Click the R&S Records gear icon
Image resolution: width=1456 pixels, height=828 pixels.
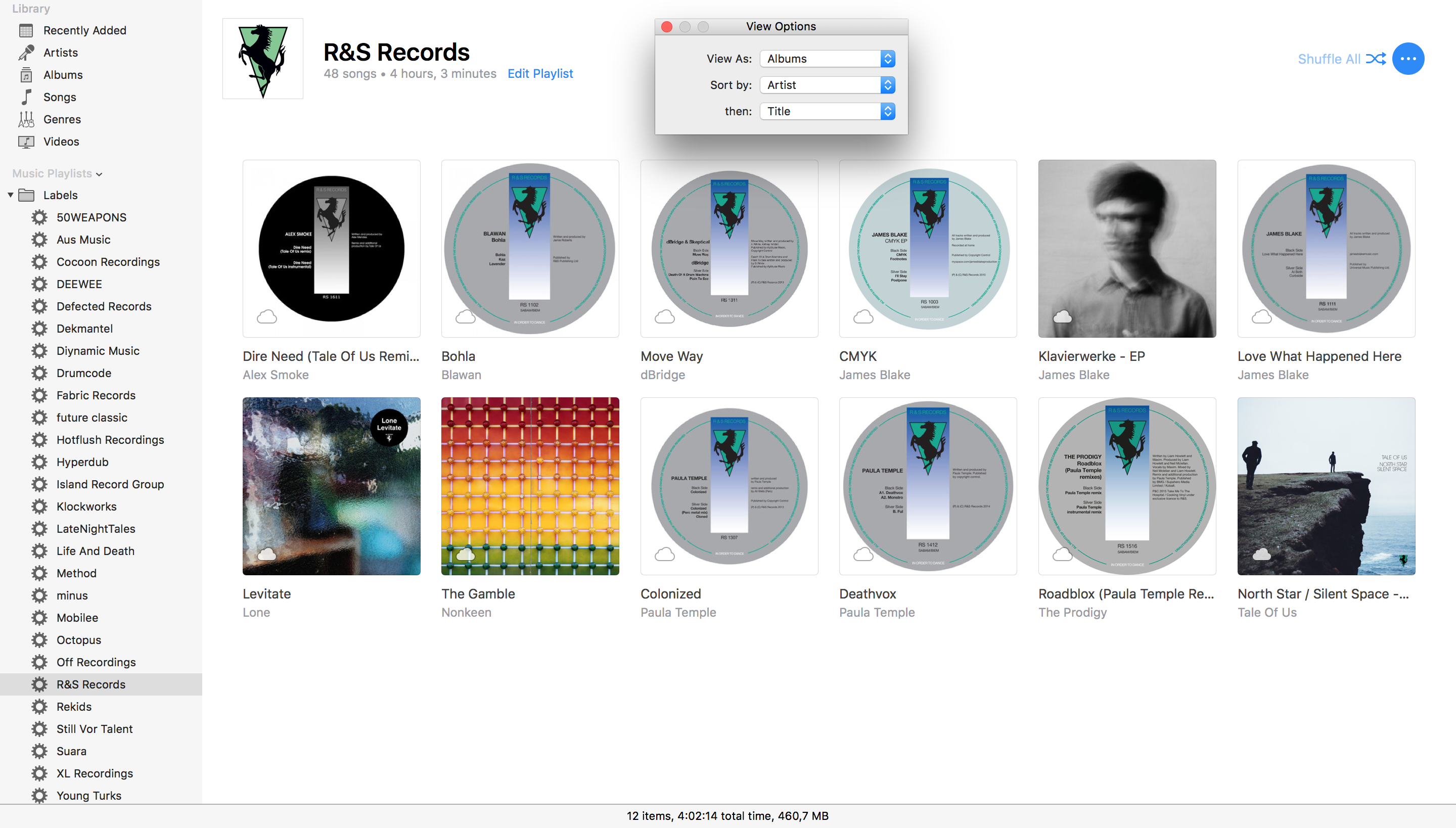[39, 684]
